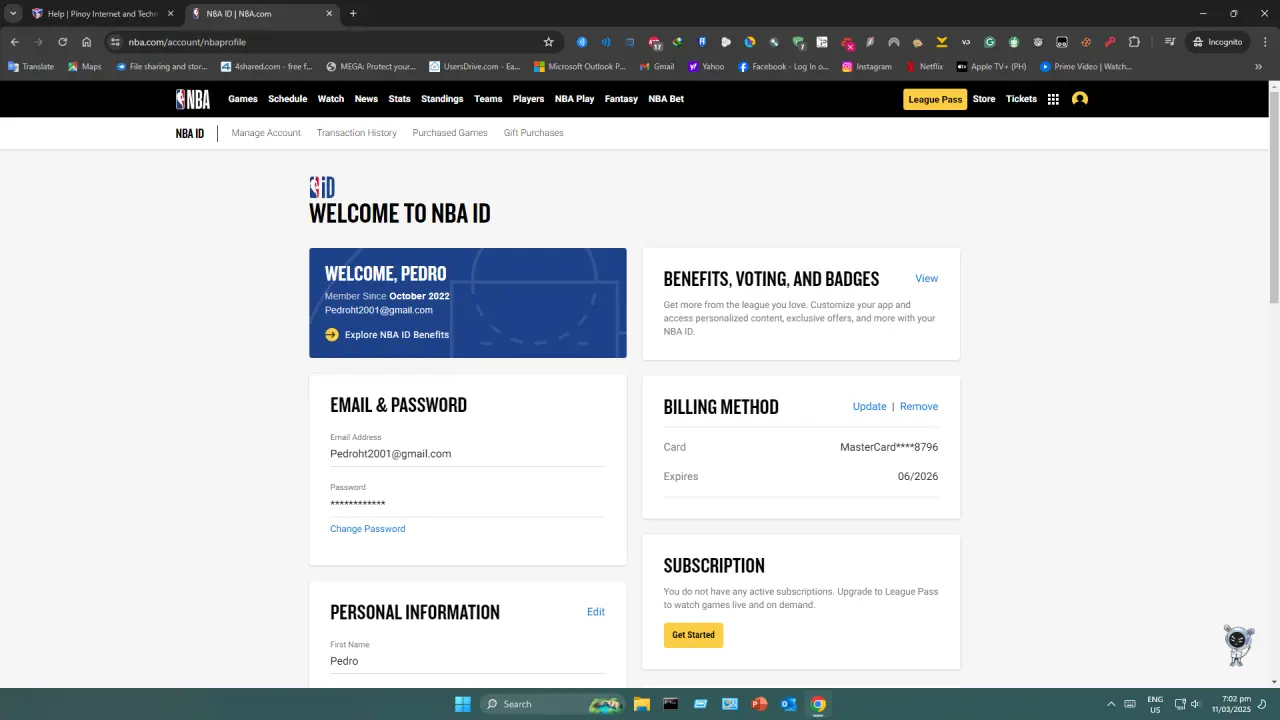The image size is (1280, 720).
Task: Open the NBA apps grid menu
Action: pyautogui.click(x=1053, y=99)
